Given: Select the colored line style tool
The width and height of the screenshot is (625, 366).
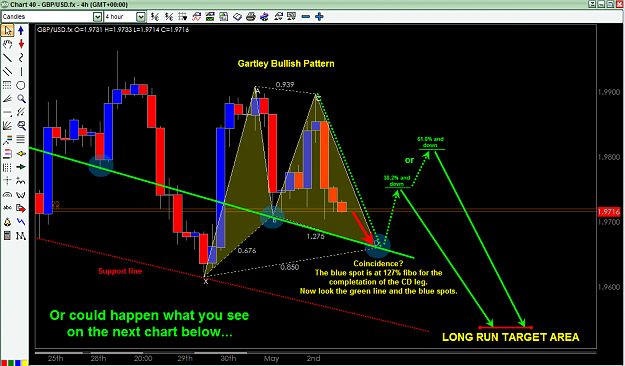Looking at the screenshot, I should click(x=8, y=140).
